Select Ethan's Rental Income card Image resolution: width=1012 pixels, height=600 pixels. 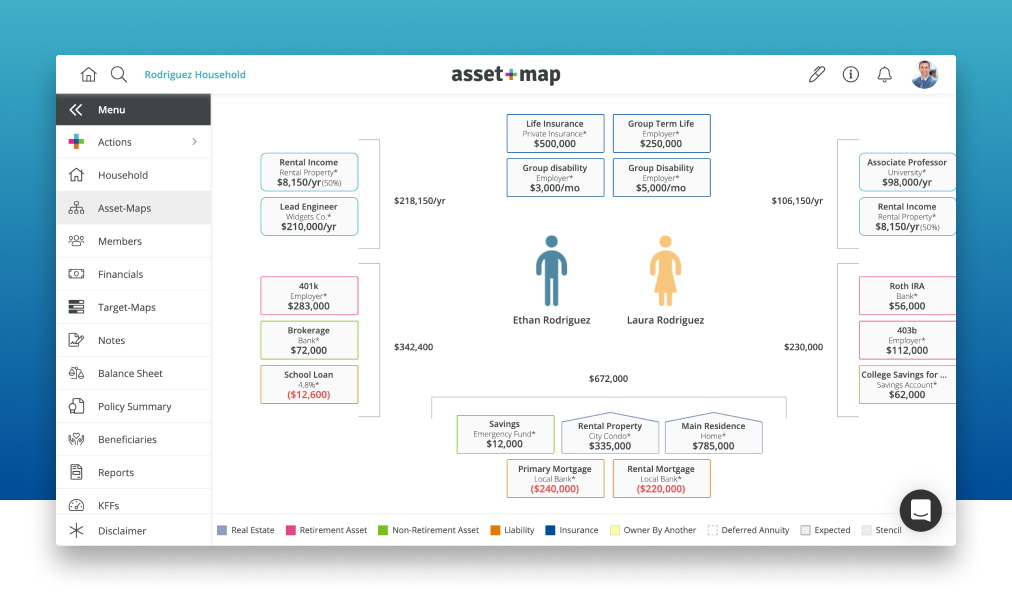(309, 172)
